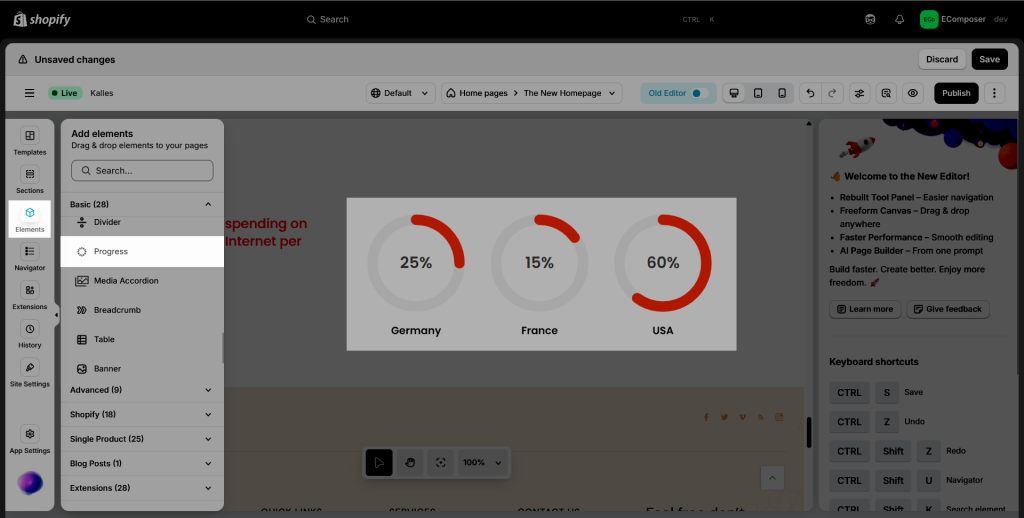Click the Shopify notifications bell
The height and width of the screenshot is (518, 1024).
coord(899,19)
